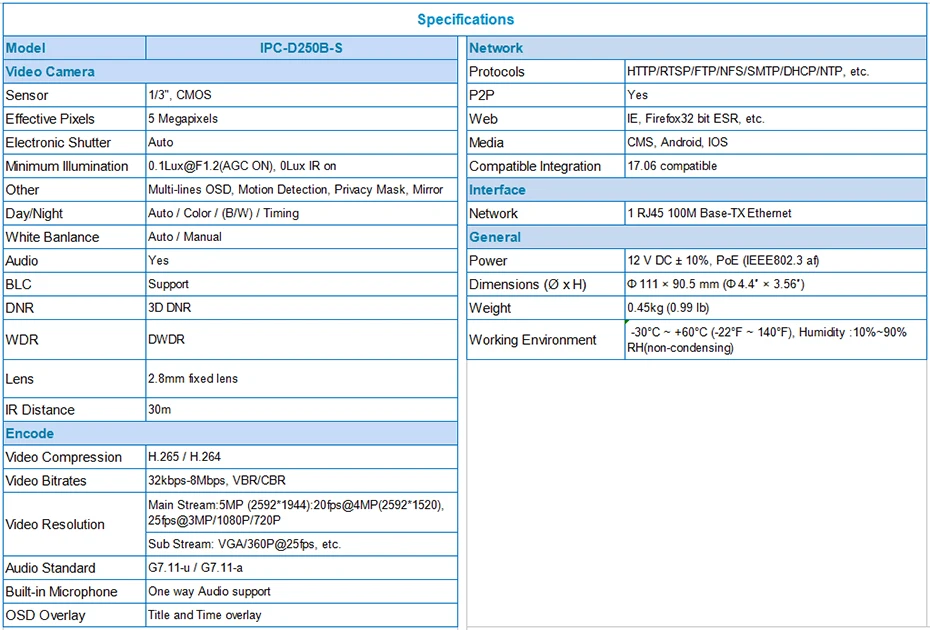Select the Dimensions (Ø x H) label
This screenshot has width=930, height=630.
527,285
